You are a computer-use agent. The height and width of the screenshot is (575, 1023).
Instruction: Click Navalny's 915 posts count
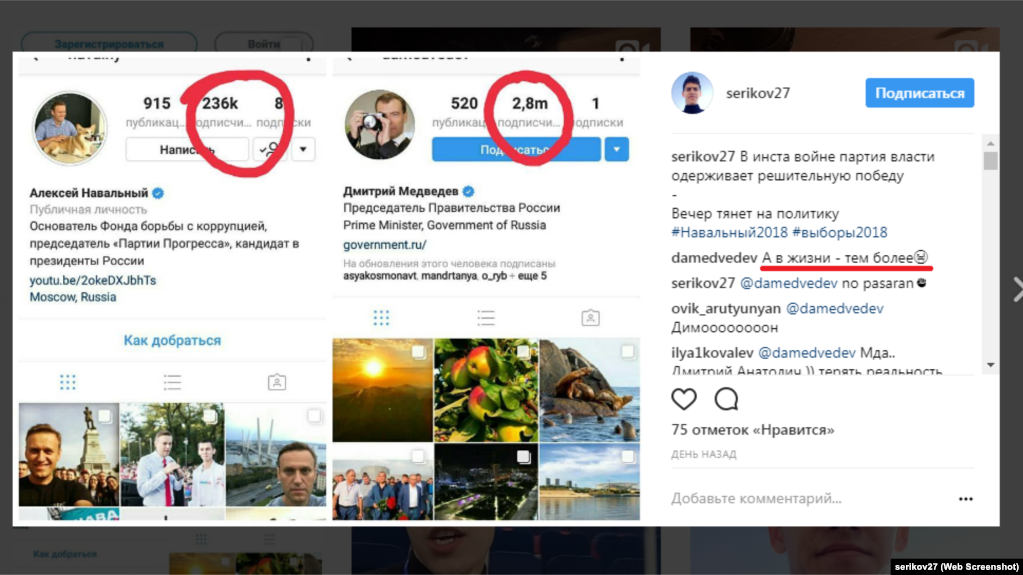point(157,104)
